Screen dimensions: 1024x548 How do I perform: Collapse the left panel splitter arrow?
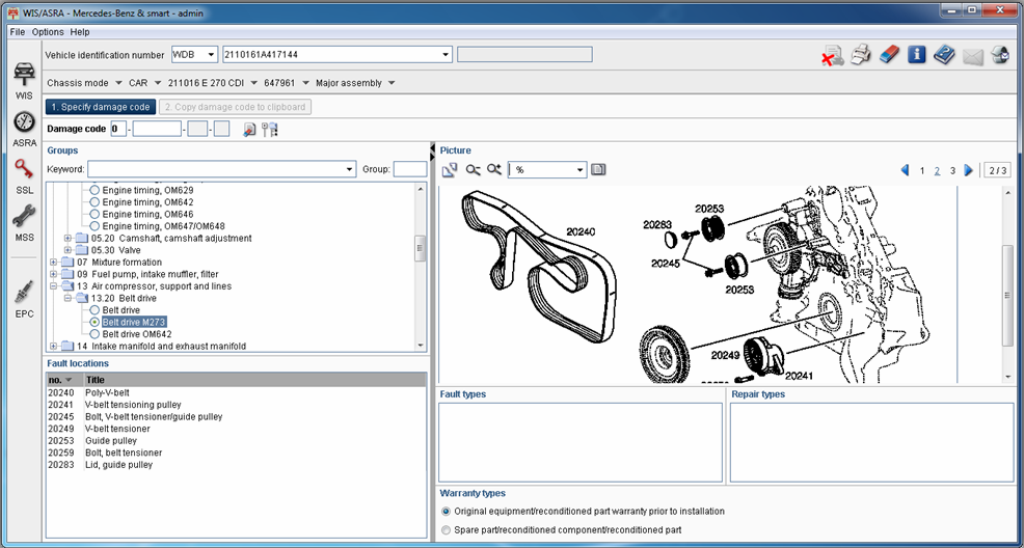tap(432, 148)
